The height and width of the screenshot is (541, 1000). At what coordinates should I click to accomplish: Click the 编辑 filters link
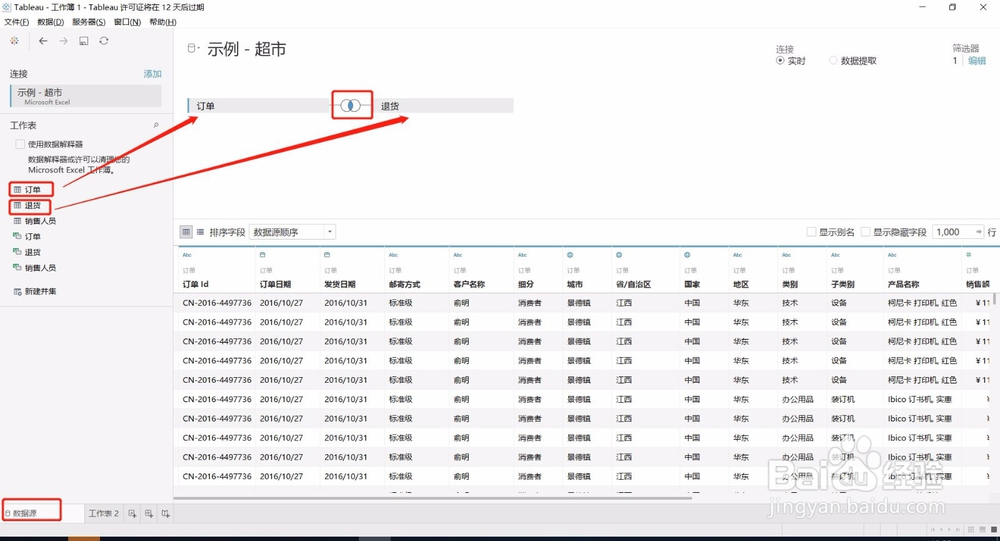tap(977, 61)
